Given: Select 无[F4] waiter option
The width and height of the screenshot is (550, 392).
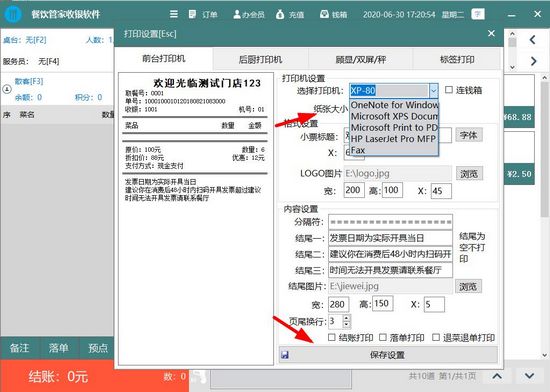Looking at the screenshot, I should (x=48, y=62).
